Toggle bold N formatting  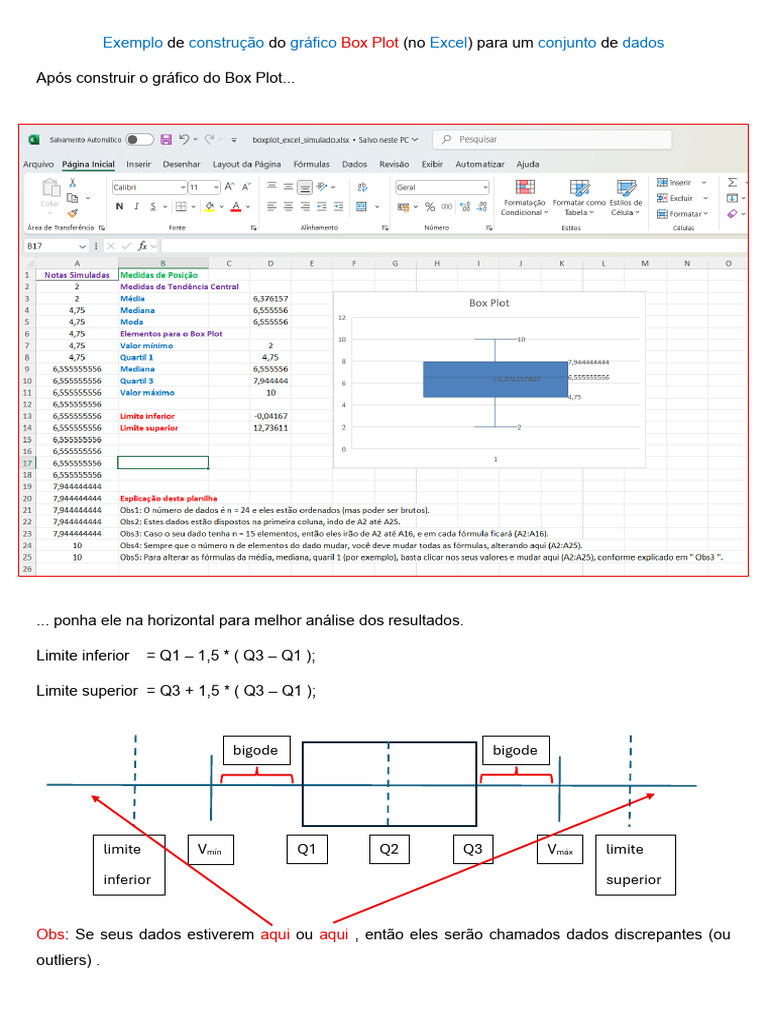(x=120, y=206)
